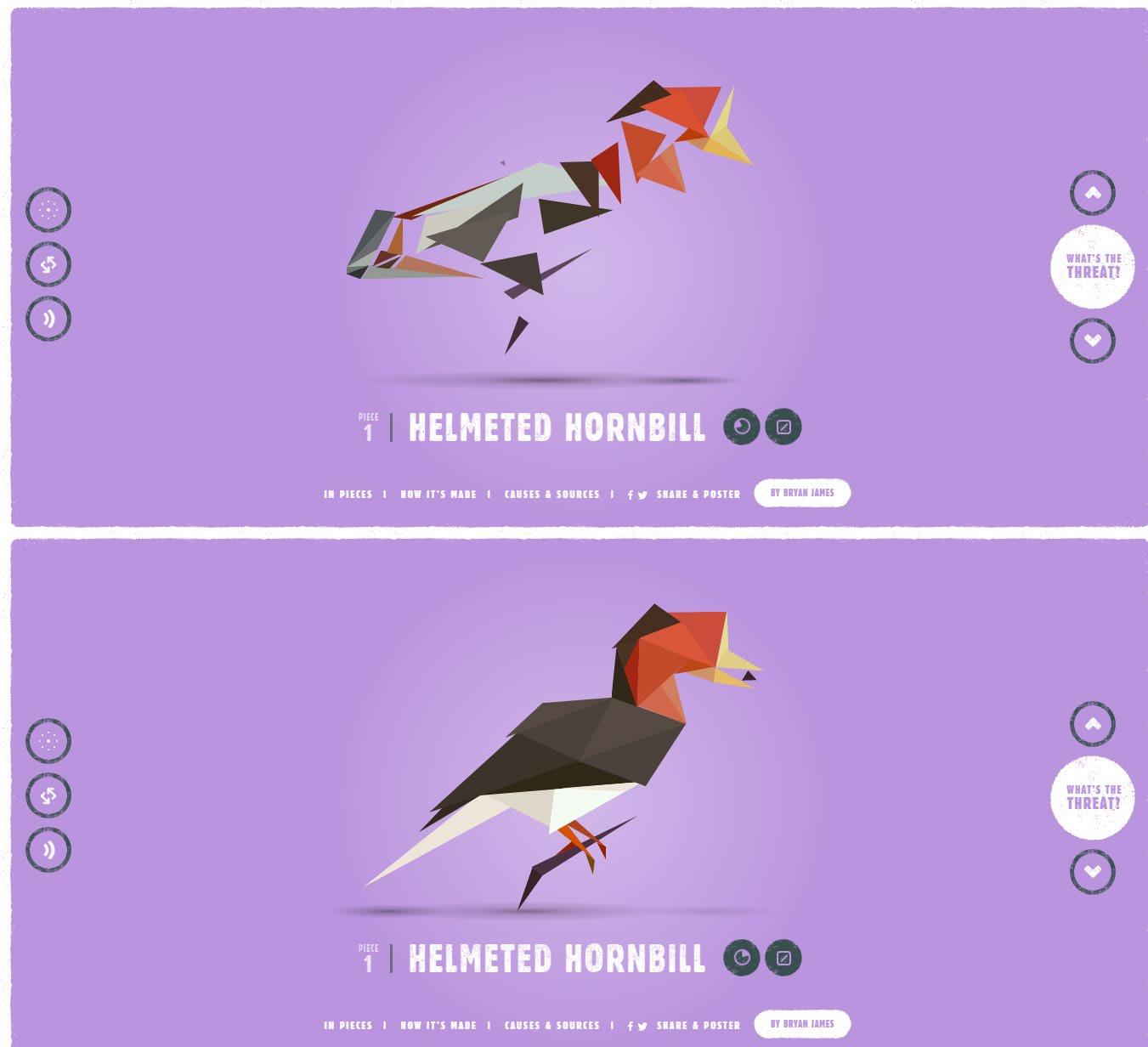
Task: Click "By Bryan James" button under fragmented bird
Action: (x=802, y=493)
